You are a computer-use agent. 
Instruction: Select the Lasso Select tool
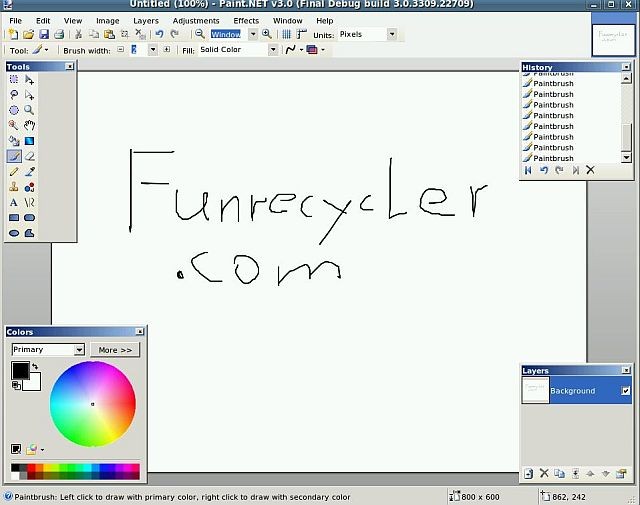14,95
